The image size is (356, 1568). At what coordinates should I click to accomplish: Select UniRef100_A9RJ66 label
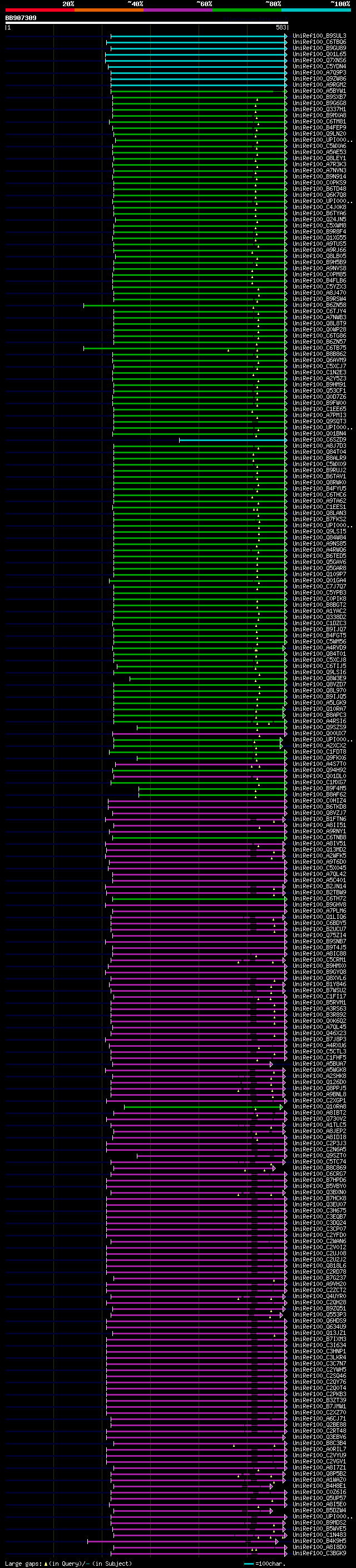click(319, 250)
